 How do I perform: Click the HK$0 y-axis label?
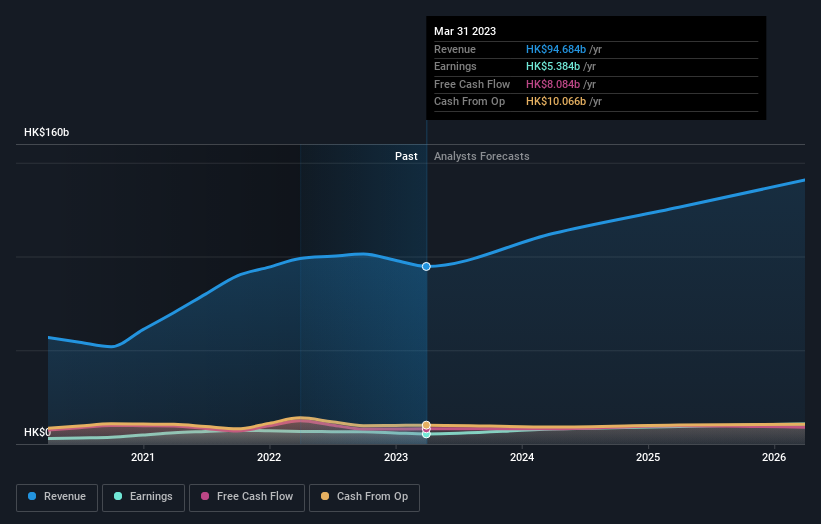37,432
